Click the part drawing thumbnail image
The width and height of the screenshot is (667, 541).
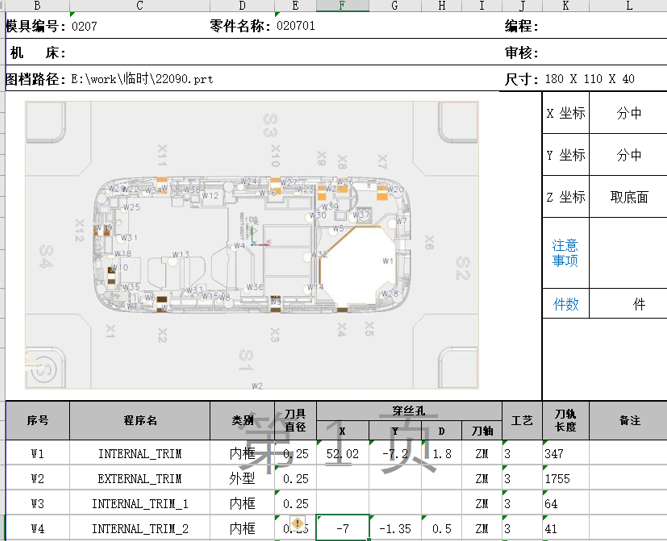[252, 245]
